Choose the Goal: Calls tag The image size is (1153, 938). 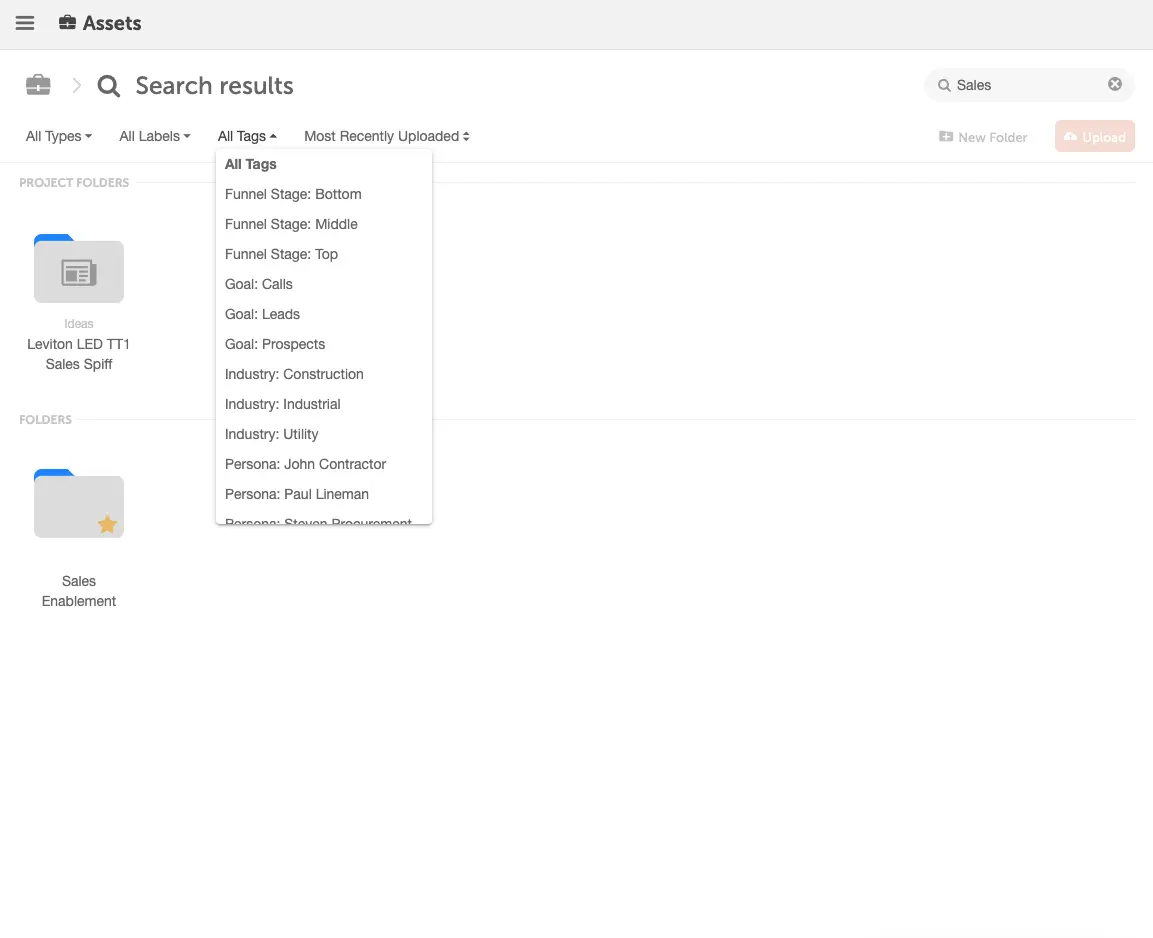(324, 284)
